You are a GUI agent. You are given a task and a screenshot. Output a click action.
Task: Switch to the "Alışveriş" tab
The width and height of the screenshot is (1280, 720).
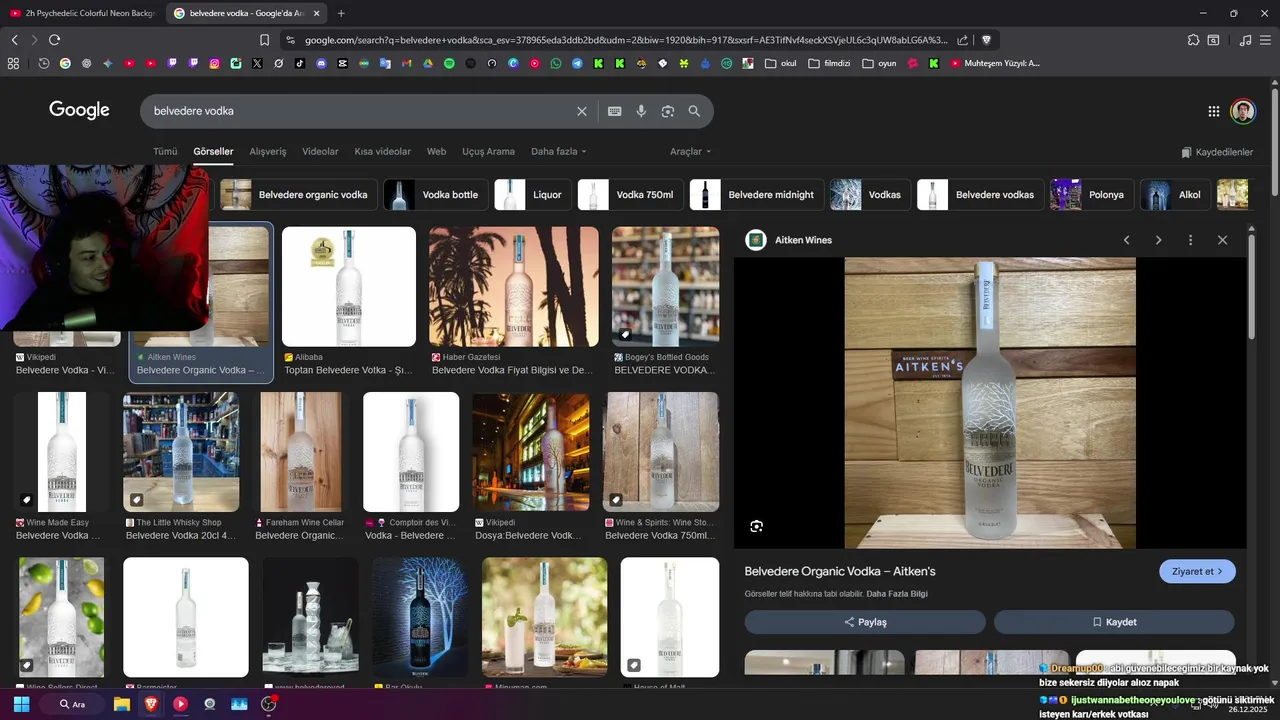[268, 152]
